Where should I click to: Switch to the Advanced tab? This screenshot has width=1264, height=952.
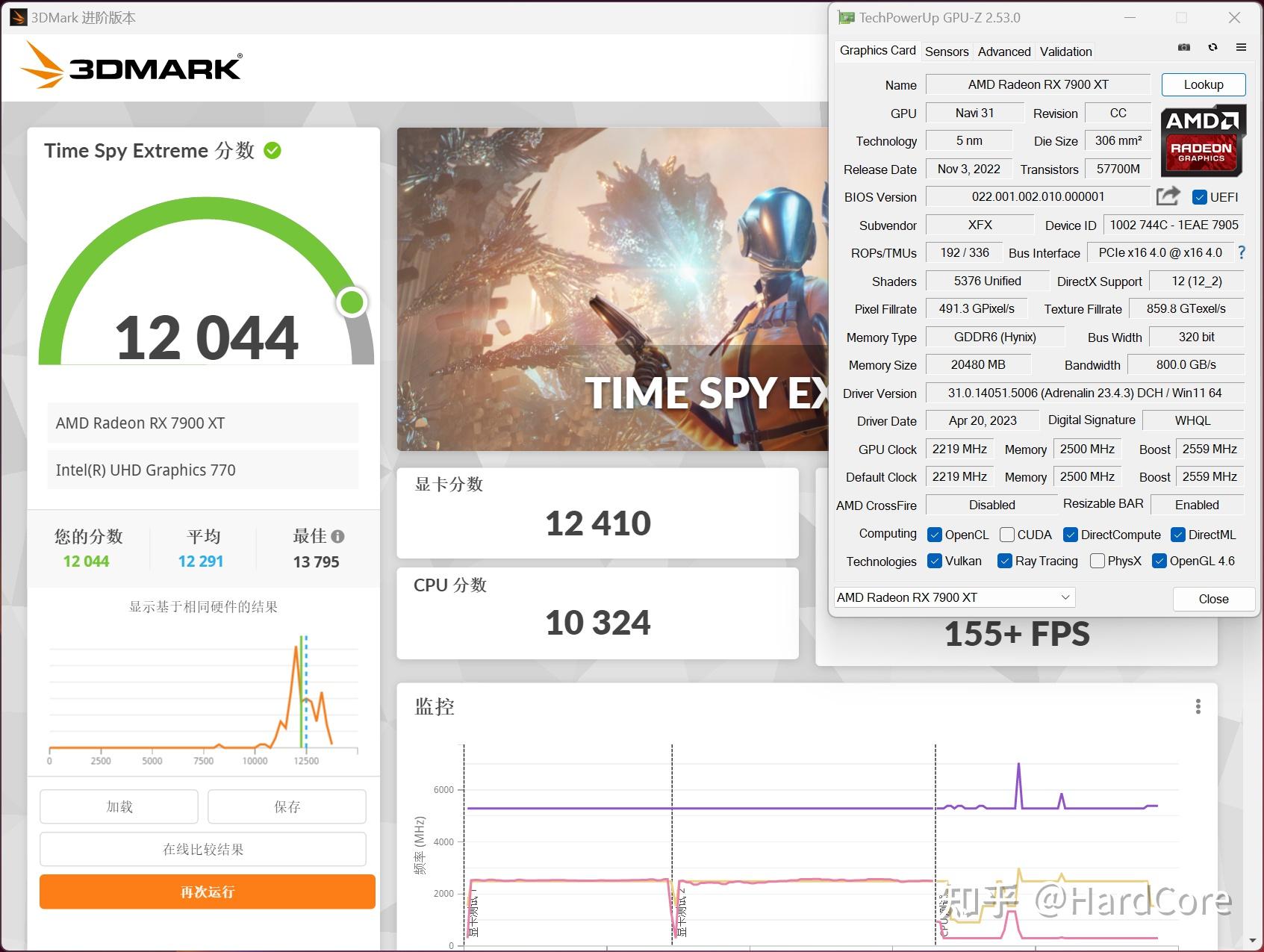[x=1003, y=51]
